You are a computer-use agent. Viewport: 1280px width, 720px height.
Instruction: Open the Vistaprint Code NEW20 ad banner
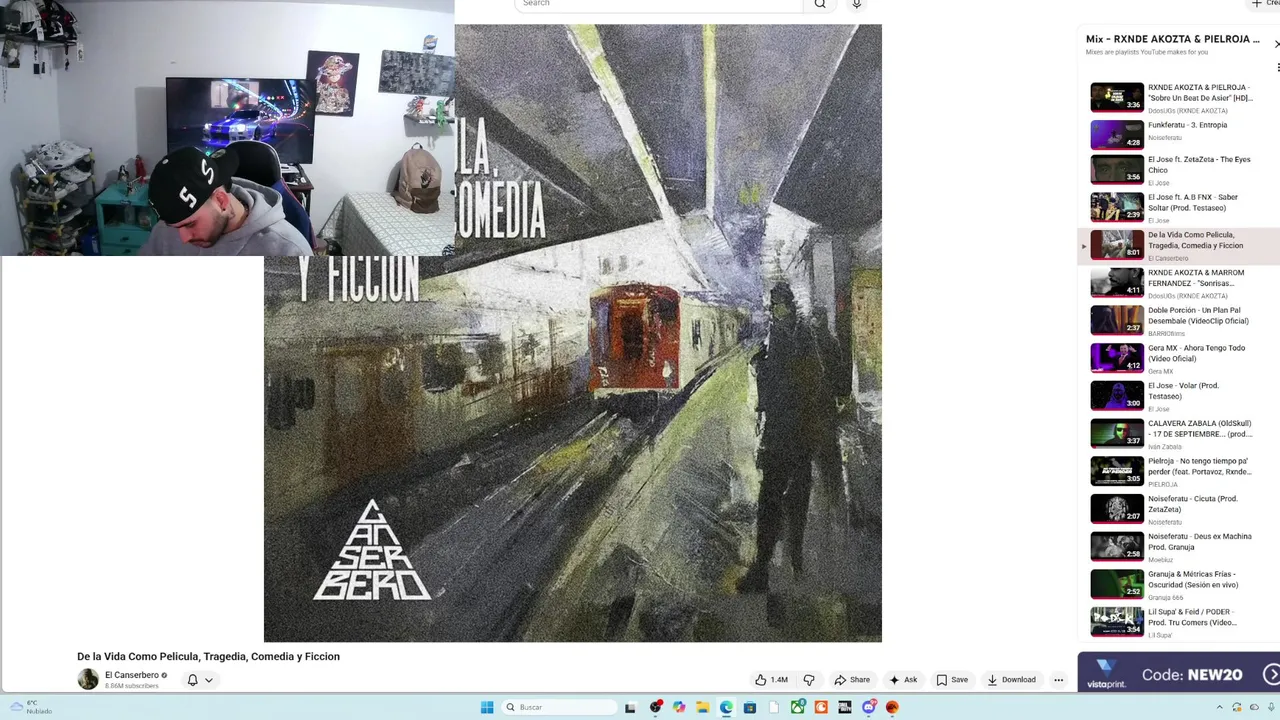pos(1178,672)
